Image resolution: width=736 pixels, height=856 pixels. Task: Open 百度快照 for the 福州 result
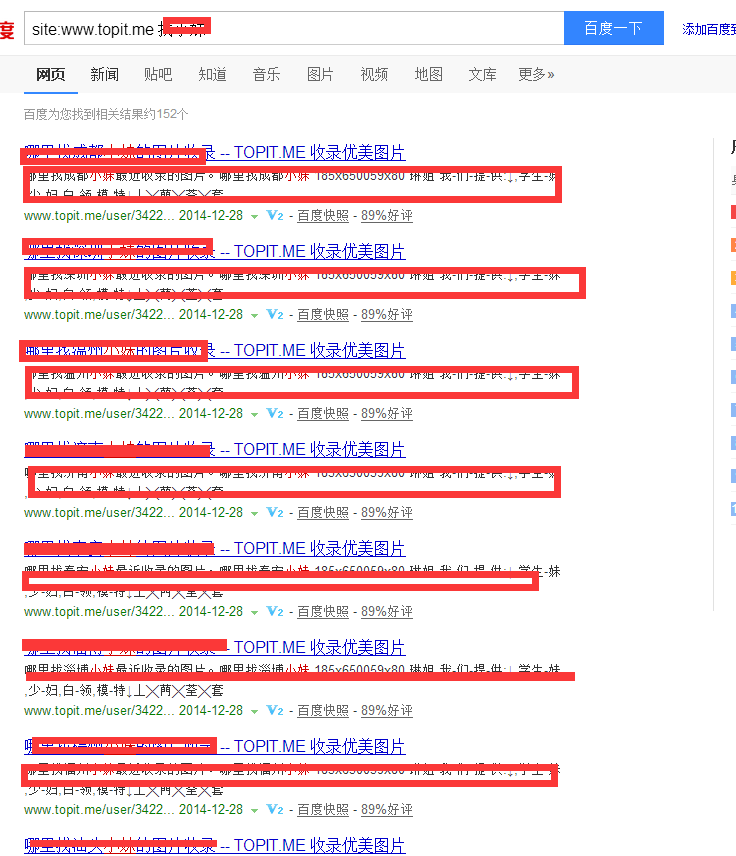(x=323, y=809)
